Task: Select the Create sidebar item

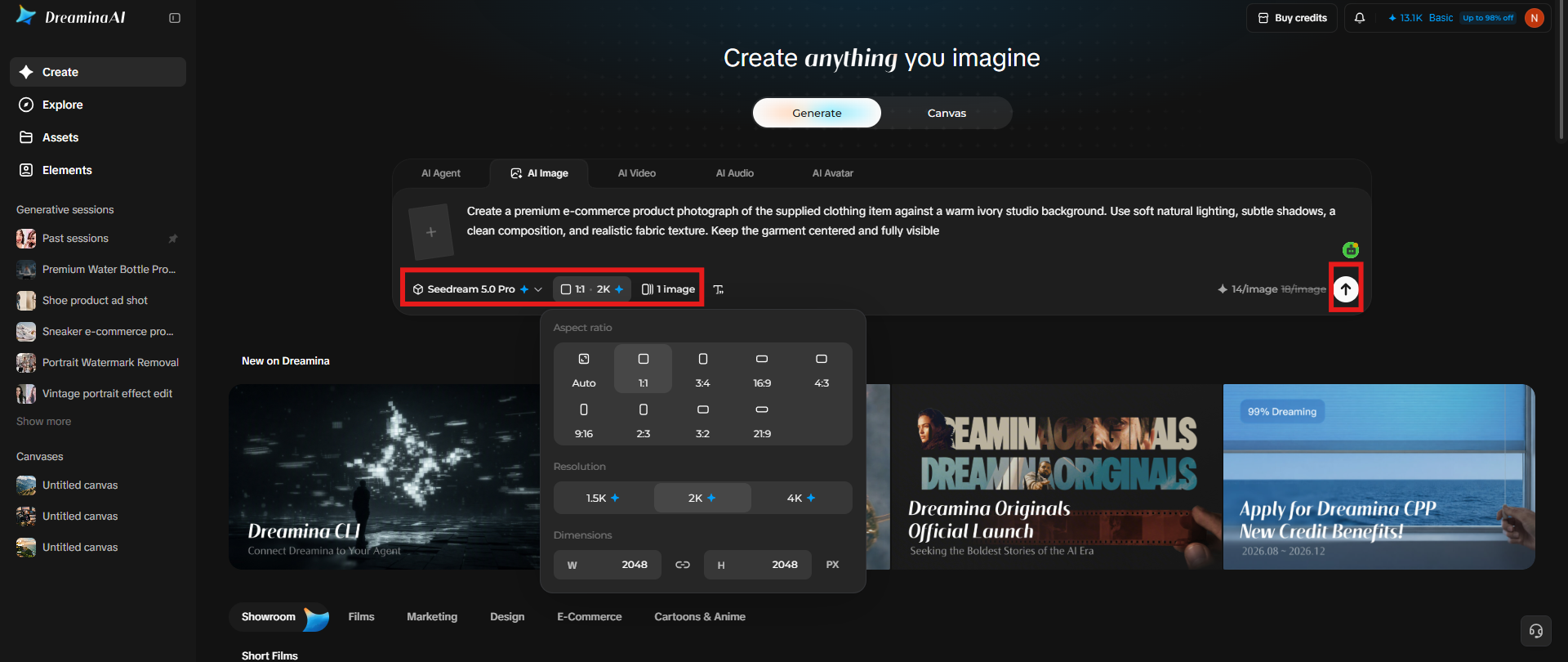Action: click(x=98, y=72)
